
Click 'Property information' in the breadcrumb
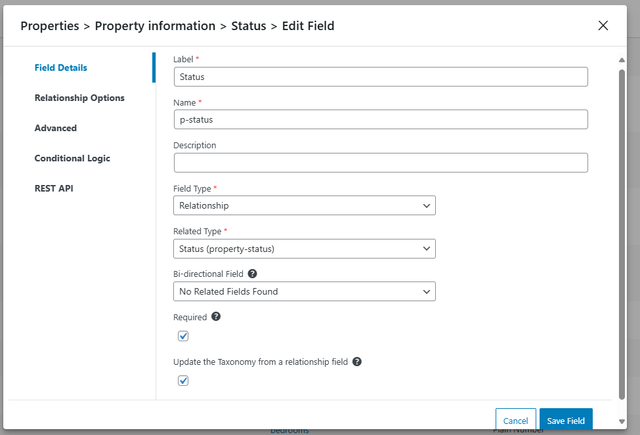pyautogui.click(x=155, y=26)
